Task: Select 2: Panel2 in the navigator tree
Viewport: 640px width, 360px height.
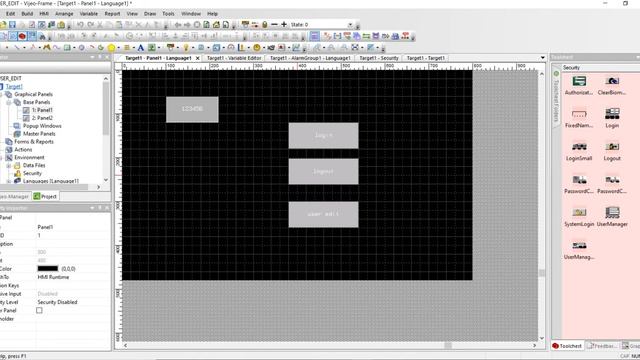Action: point(42,118)
